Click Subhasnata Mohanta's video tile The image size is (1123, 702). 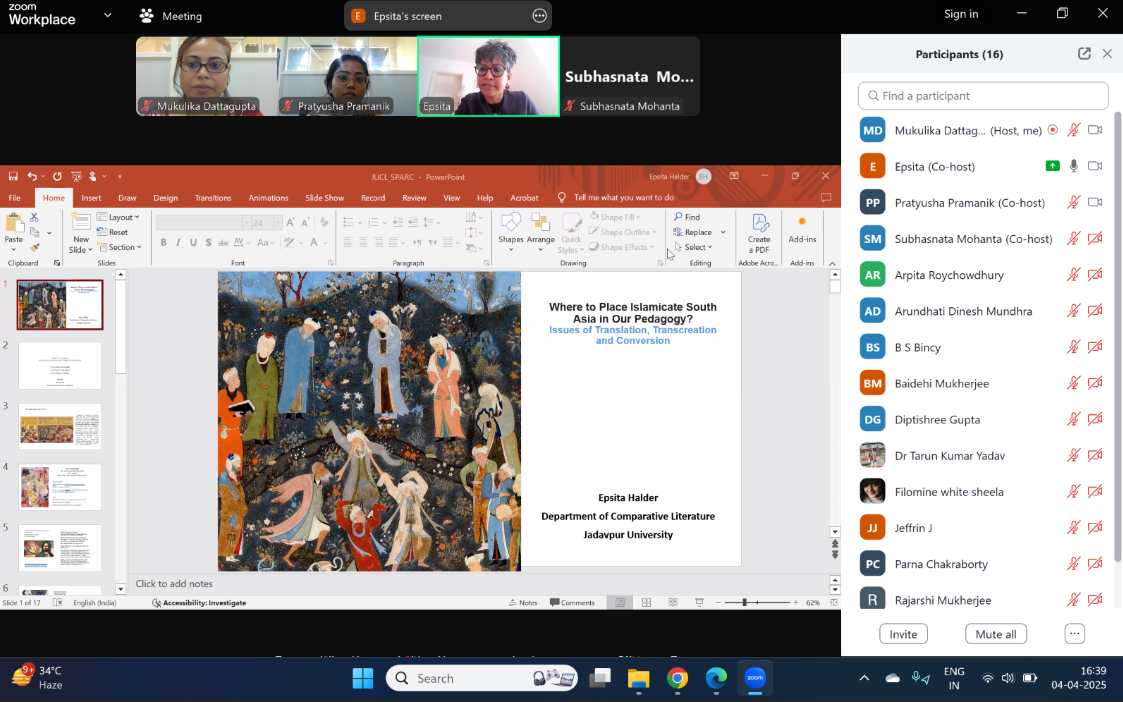[630, 77]
